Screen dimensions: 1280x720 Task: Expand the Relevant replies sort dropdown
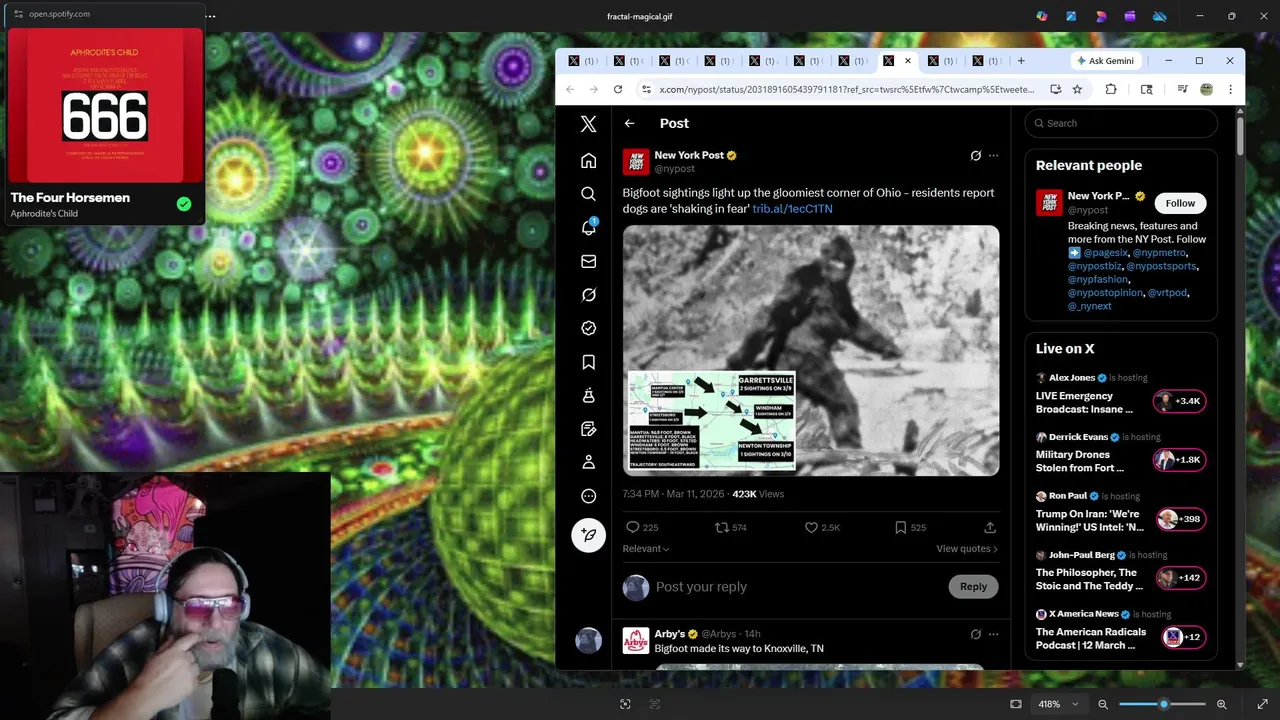click(x=646, y=548)
